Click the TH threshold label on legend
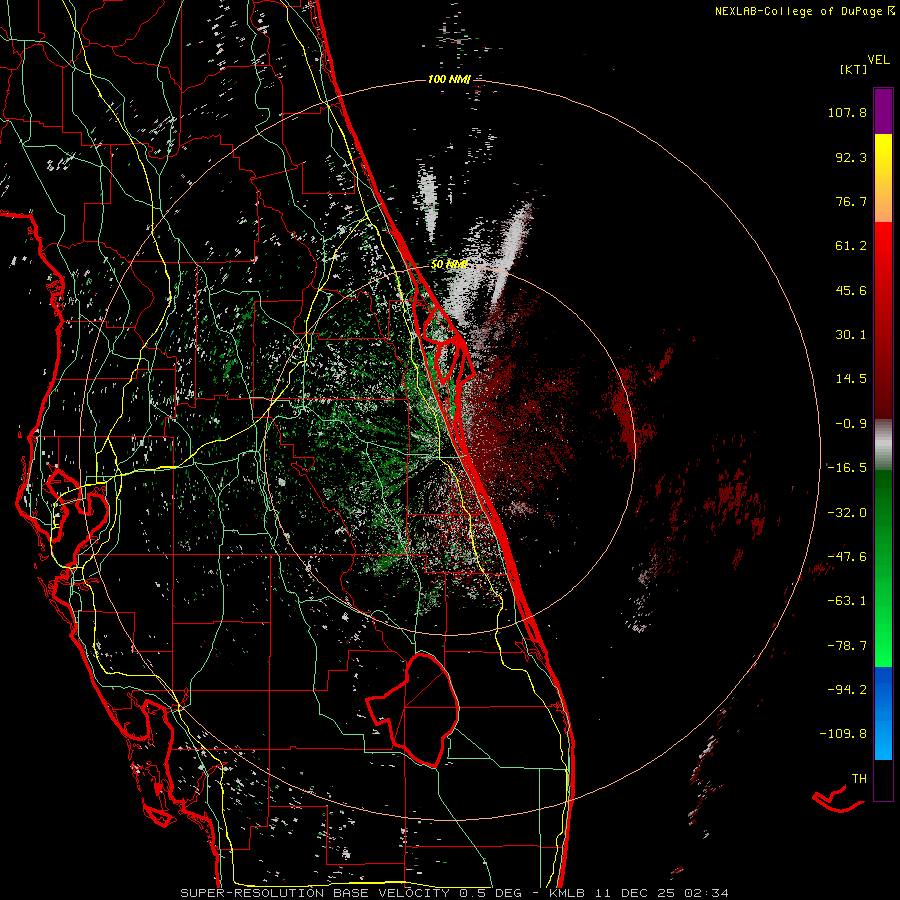 coord(859,779)
